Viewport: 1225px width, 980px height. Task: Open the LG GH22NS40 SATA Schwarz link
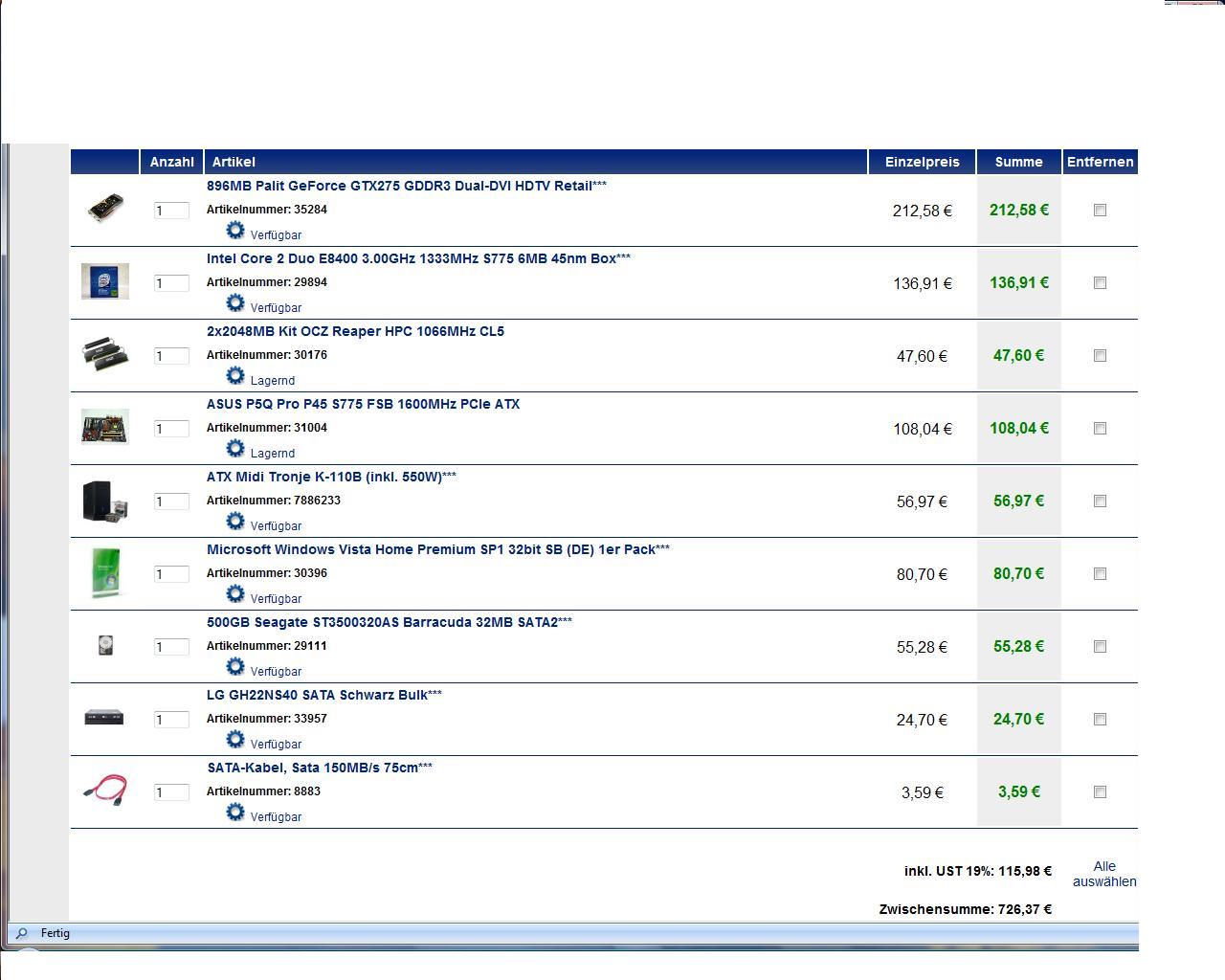click(x=324, y=695)
